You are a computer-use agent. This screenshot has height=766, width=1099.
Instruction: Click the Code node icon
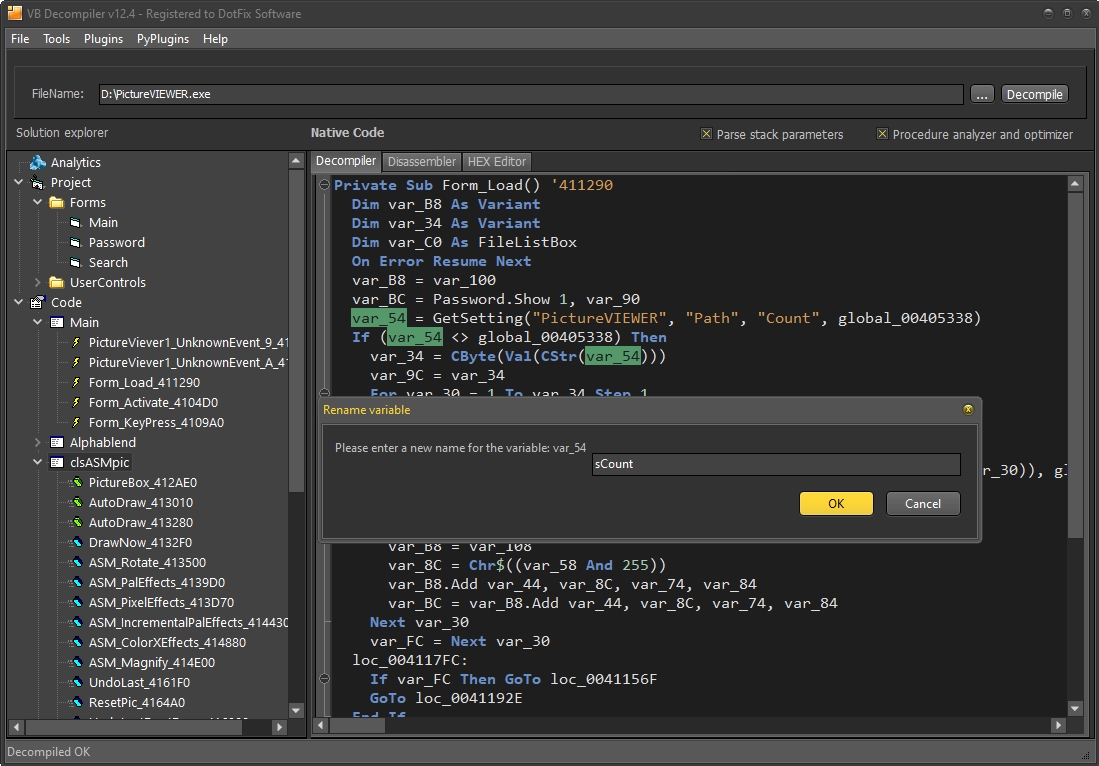pyautogui.click(x=38, y=303)
